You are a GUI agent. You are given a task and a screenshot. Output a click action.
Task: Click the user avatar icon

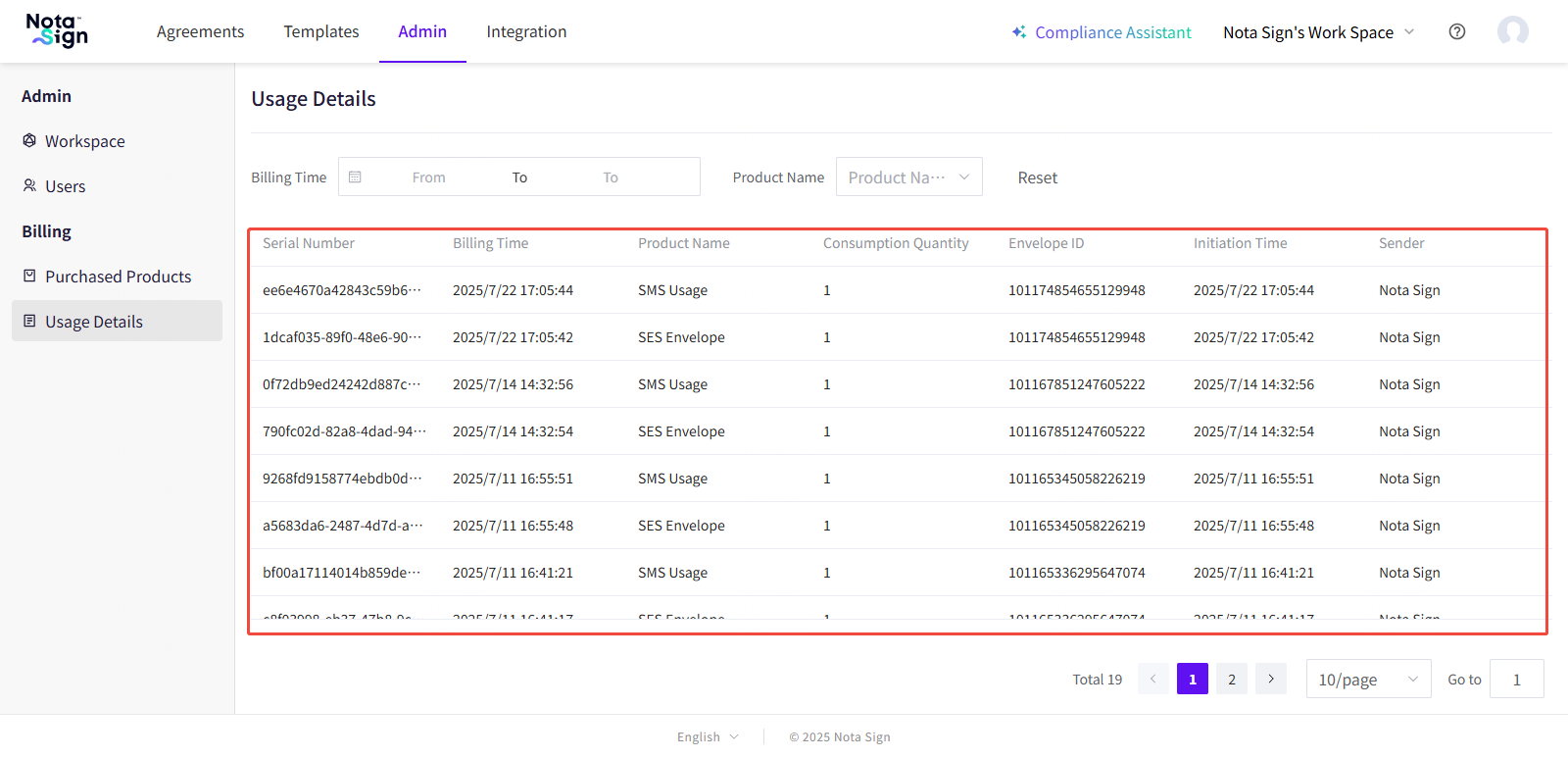(x=1512, y=31)
